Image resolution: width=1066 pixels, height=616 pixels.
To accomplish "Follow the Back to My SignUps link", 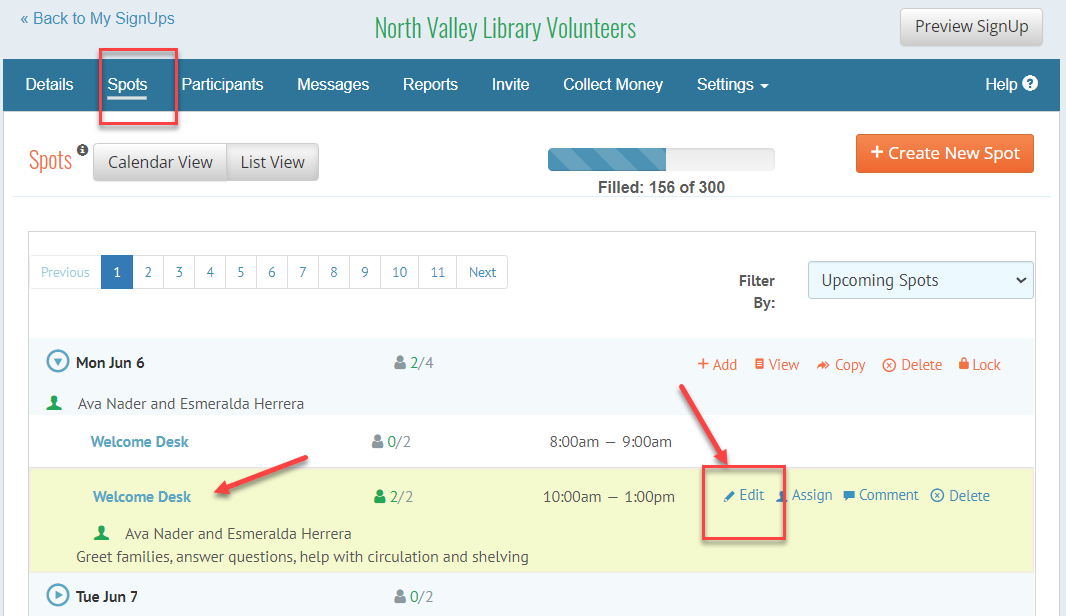I will 97,18.
